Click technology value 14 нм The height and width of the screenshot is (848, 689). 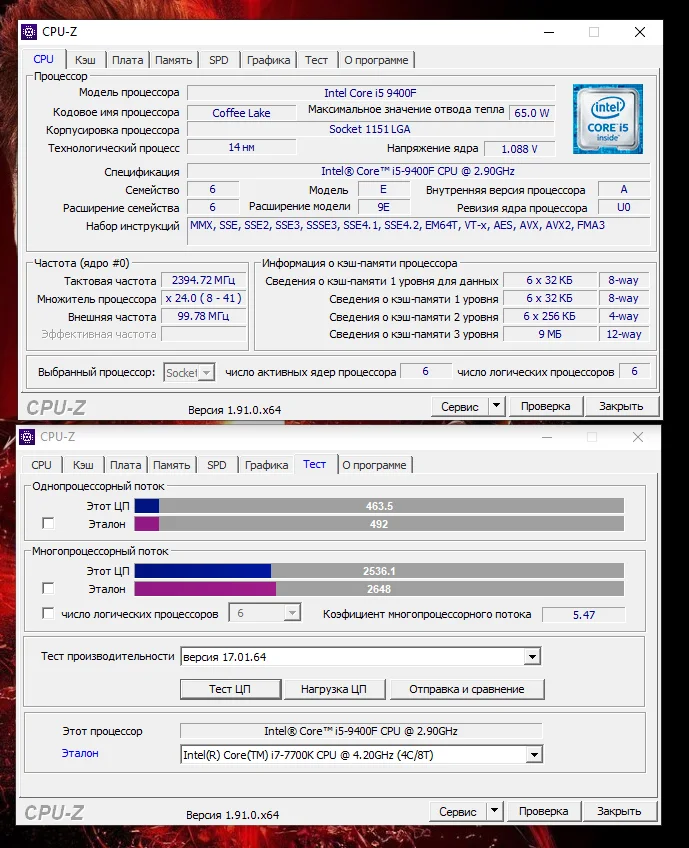[x=241, y=147]
